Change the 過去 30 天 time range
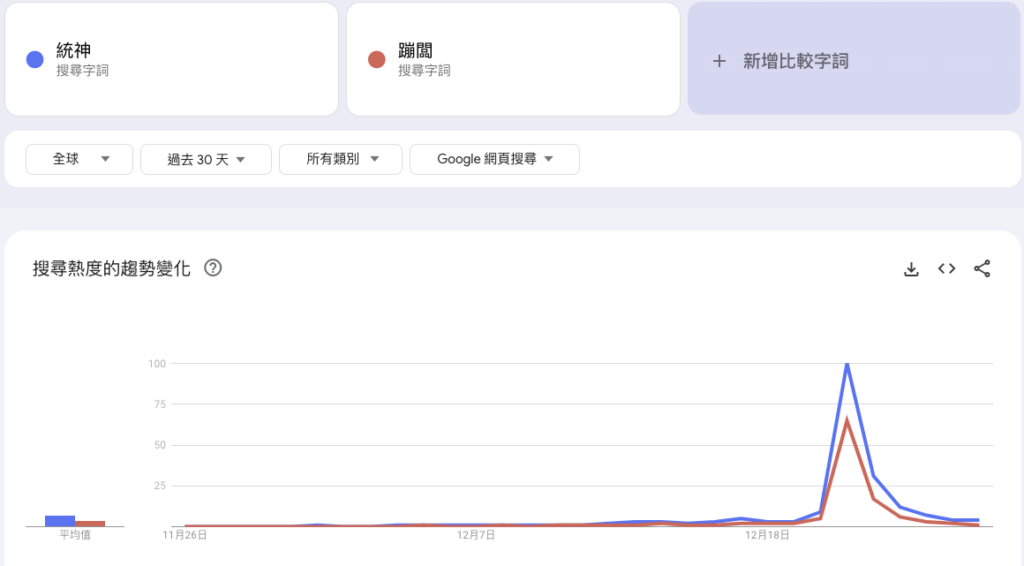Viewport: 1024px width, 566px height. 206,159
